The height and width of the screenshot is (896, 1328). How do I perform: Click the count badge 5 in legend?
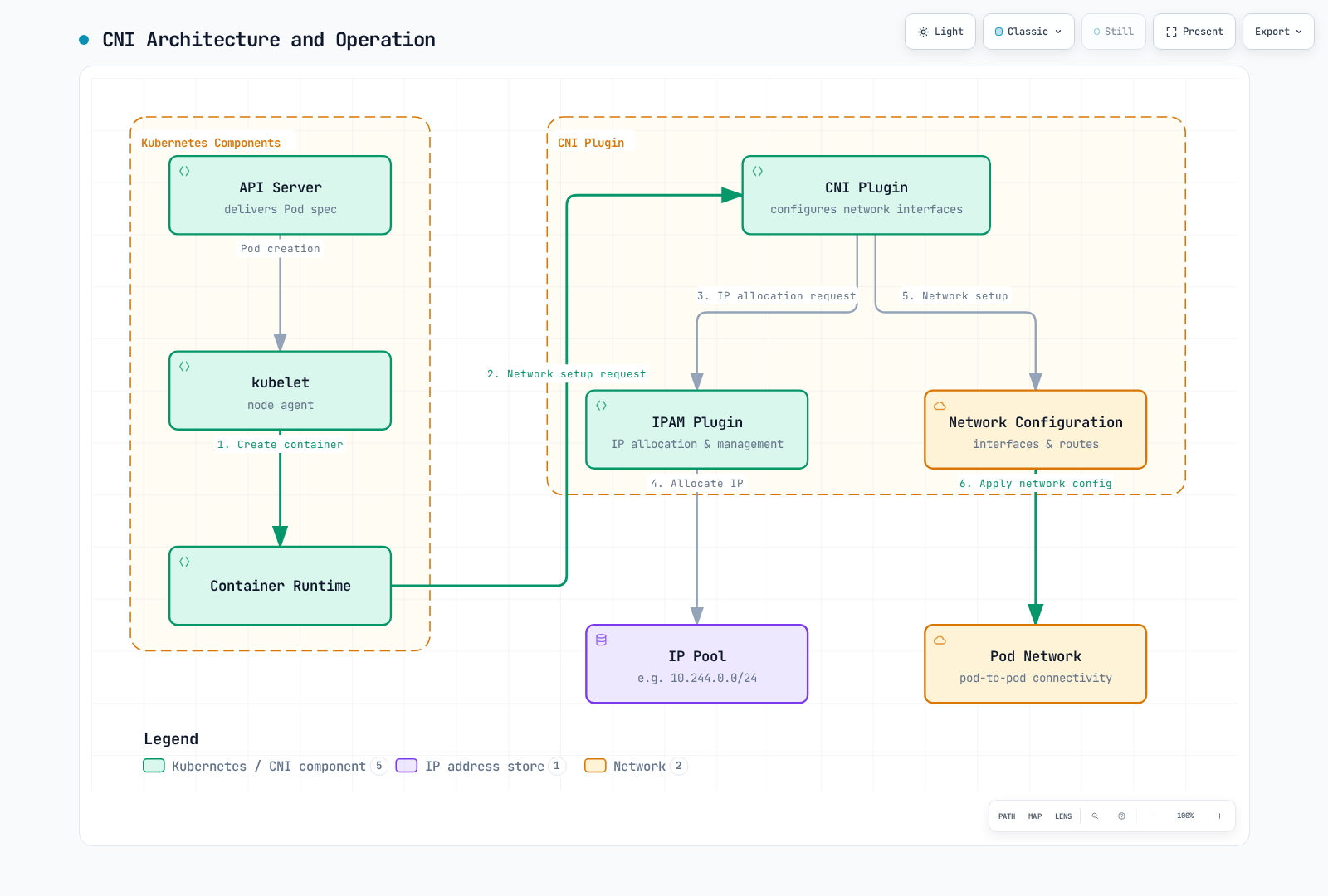tap(378, 766)
